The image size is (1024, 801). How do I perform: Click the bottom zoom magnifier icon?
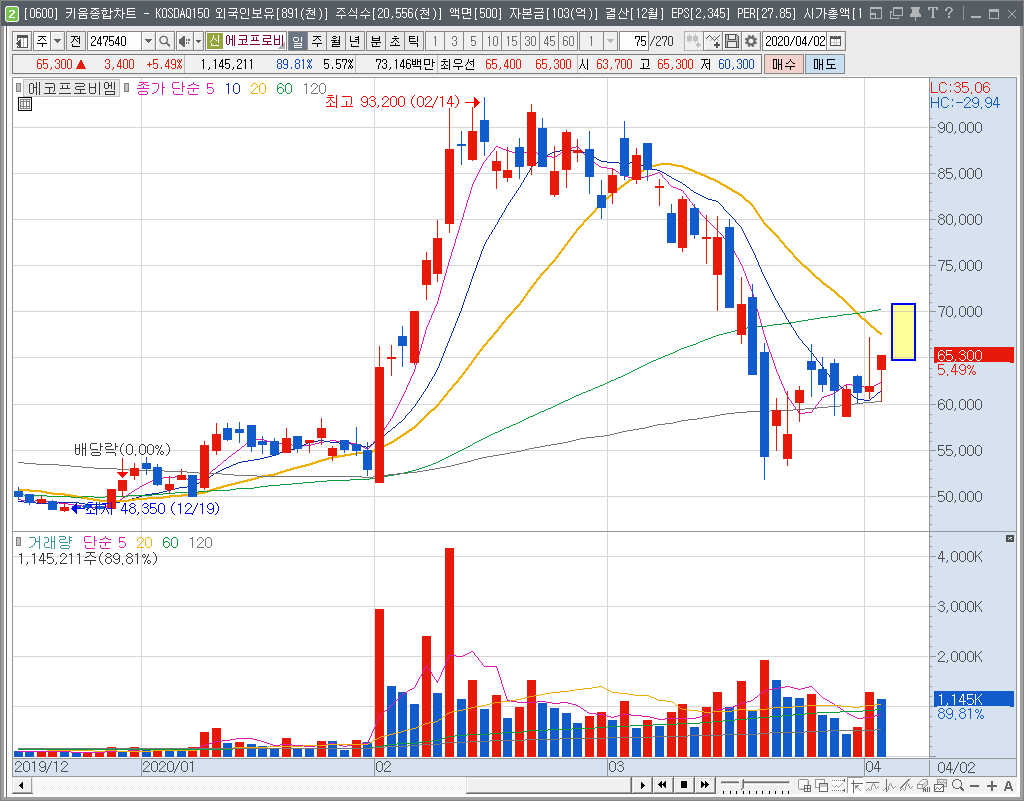click(958, 785)
